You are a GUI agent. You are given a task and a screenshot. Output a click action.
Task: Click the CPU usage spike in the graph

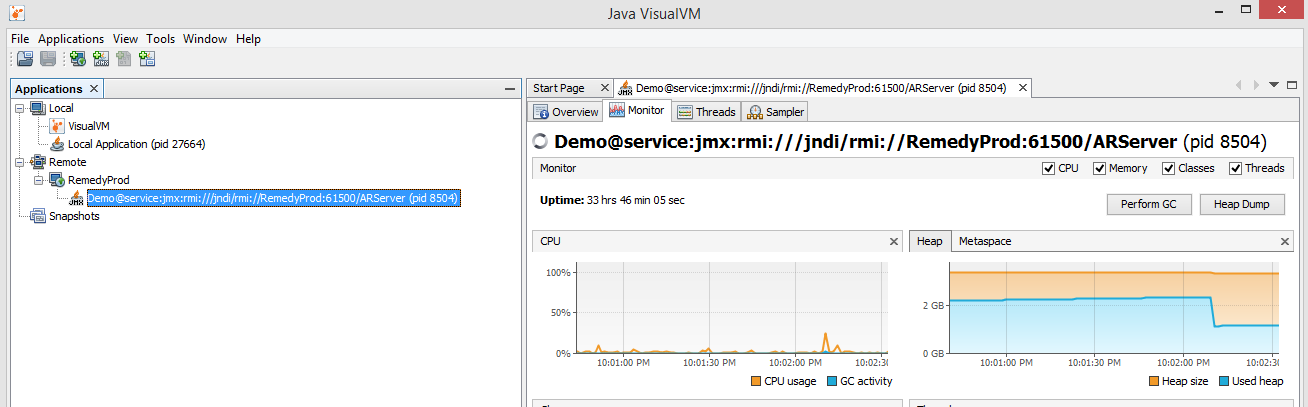[x=826, y=340]
